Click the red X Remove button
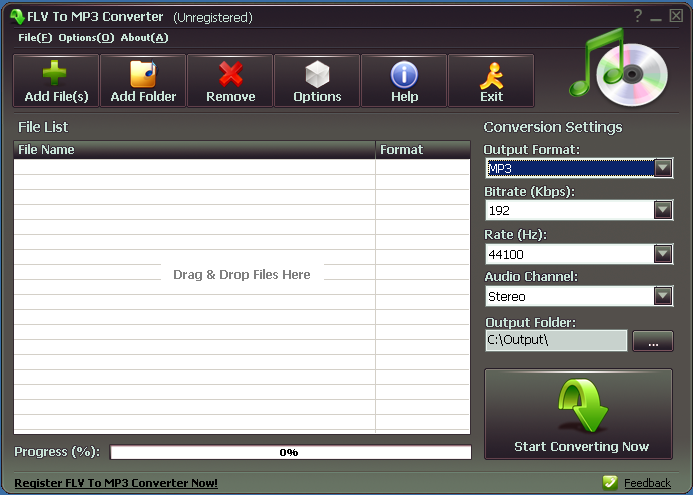The width and height of the screenshot is (693, 495). click(x=230, y=81)
